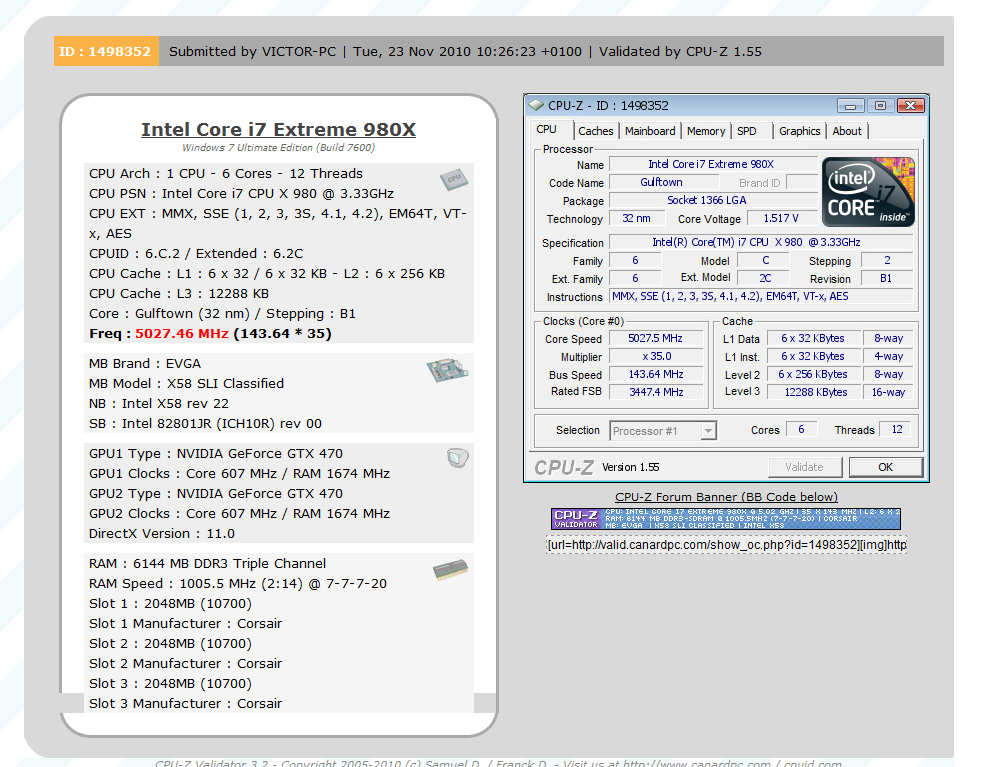The width and height of the screenshot is (1008, 767).
Task: Minimize the CPU-Z window
Action: [x=850, y=105]
